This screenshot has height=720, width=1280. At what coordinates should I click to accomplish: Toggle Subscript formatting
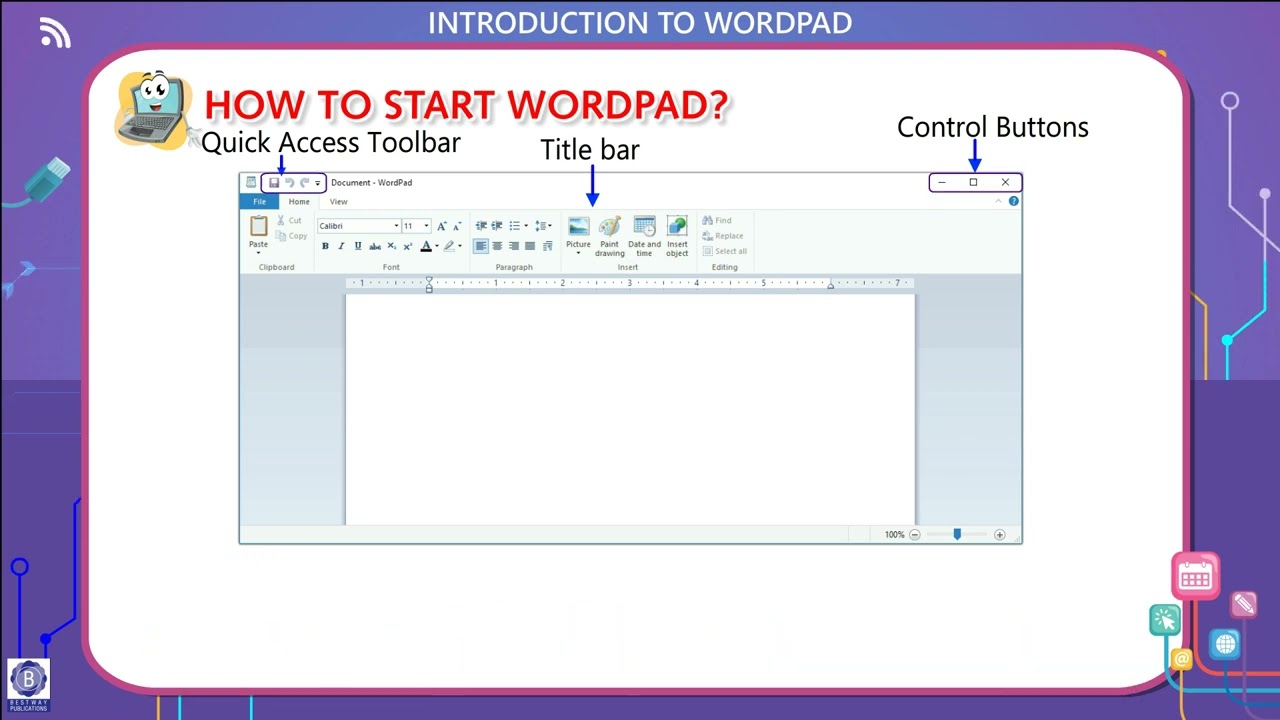tap(392, 246)
